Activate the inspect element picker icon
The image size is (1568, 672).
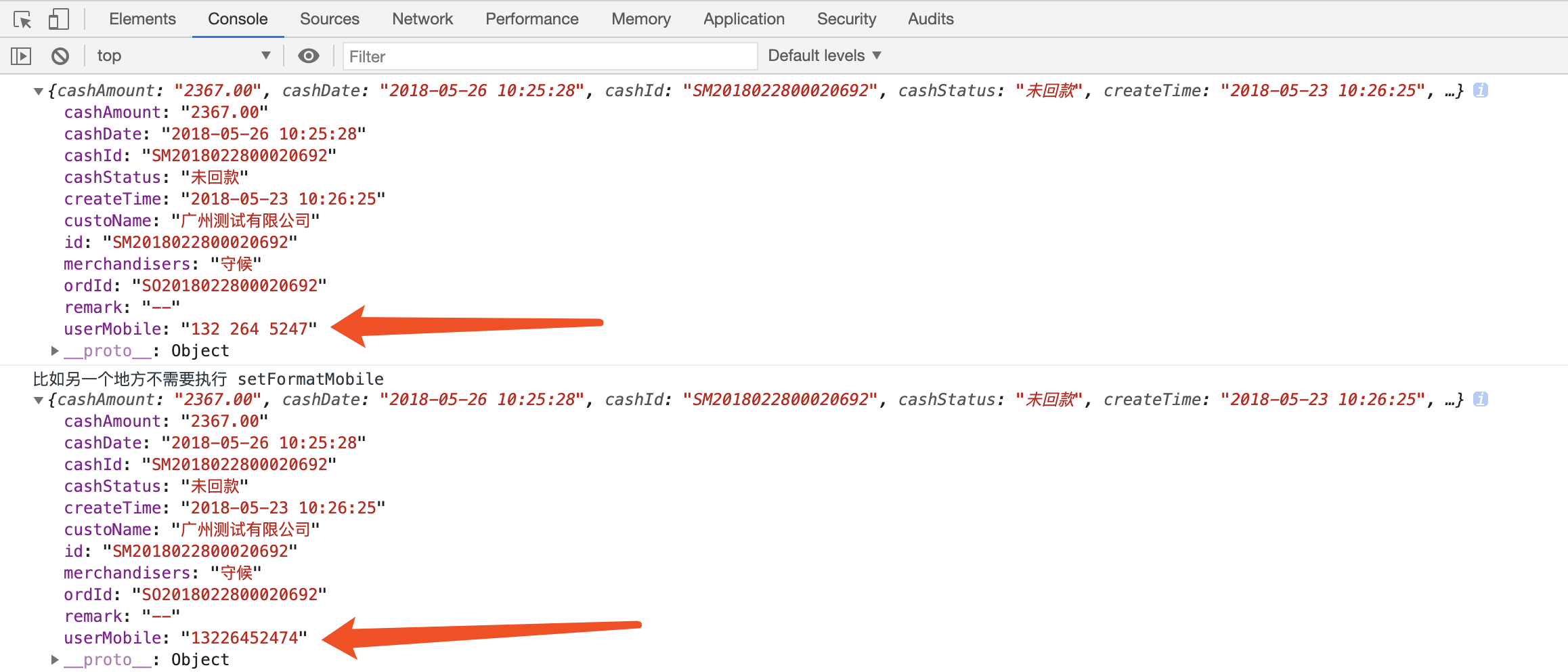pos(22,20)
